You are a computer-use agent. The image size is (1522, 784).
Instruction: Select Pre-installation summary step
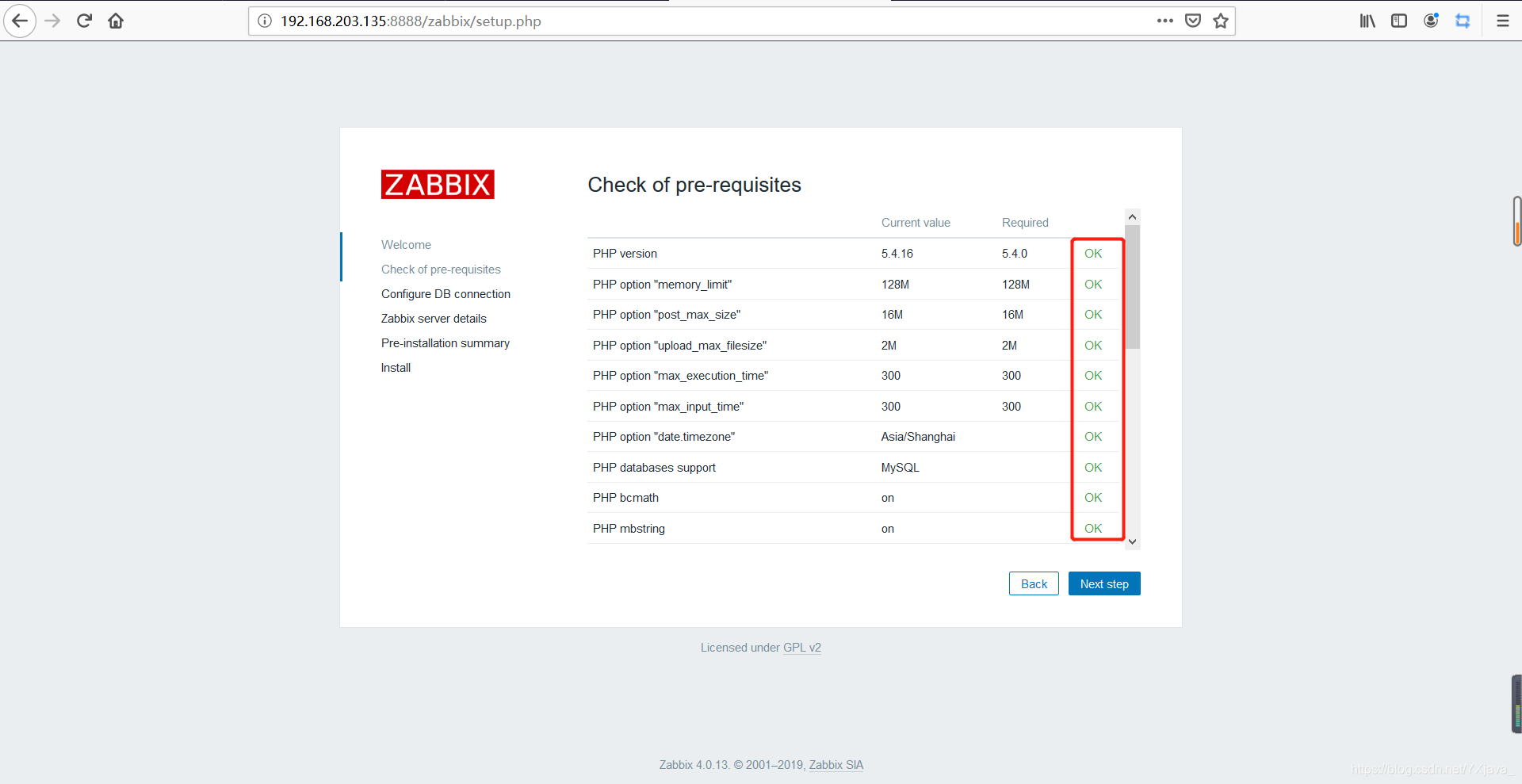pos(445,343)
